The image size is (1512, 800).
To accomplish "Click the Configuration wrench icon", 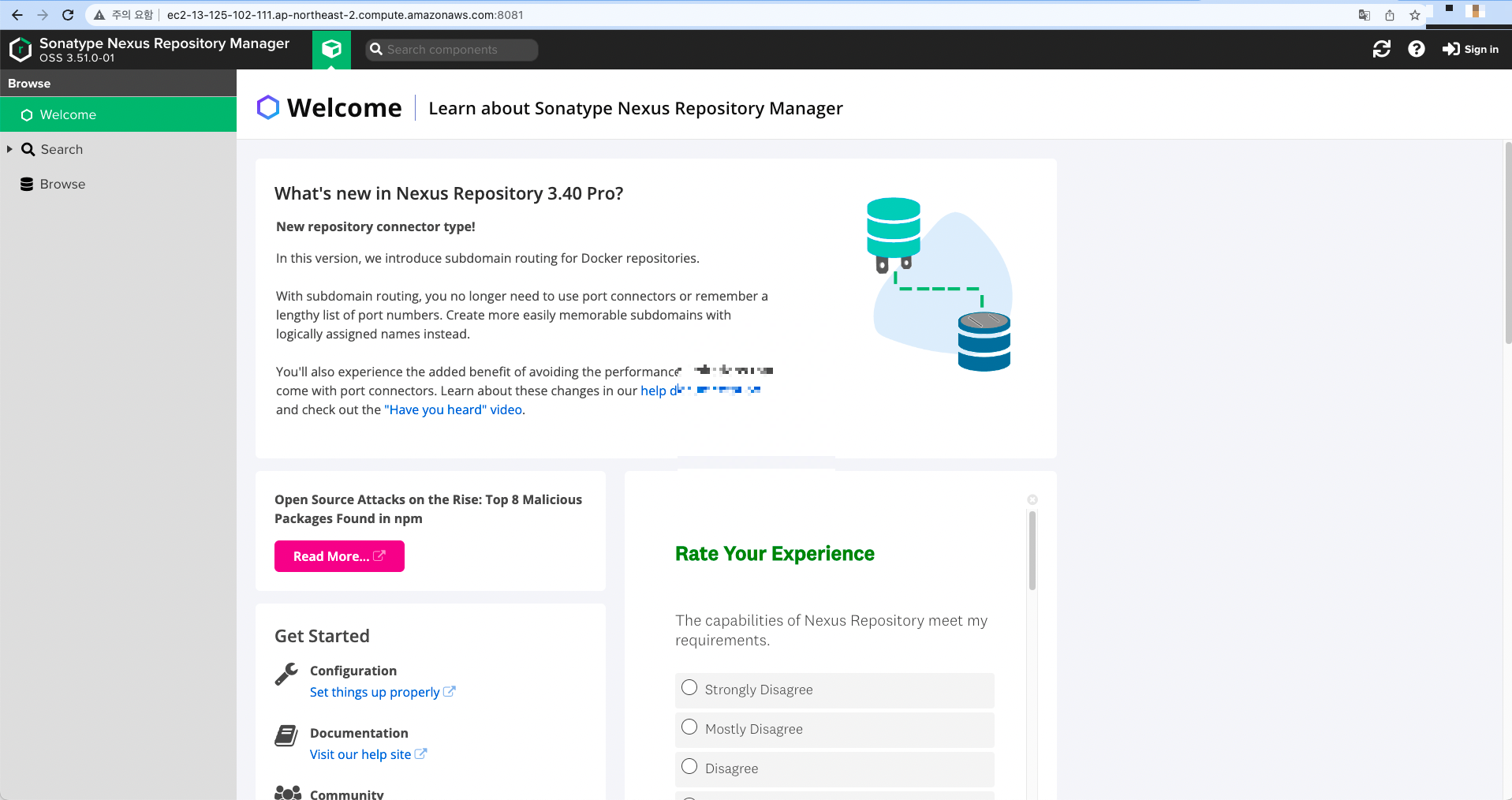I will (286, 675).
